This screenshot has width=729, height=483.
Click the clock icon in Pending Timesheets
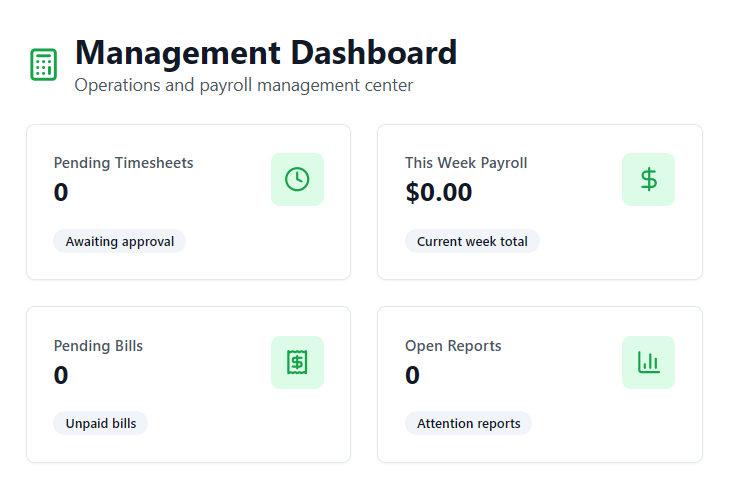point(297,179)
